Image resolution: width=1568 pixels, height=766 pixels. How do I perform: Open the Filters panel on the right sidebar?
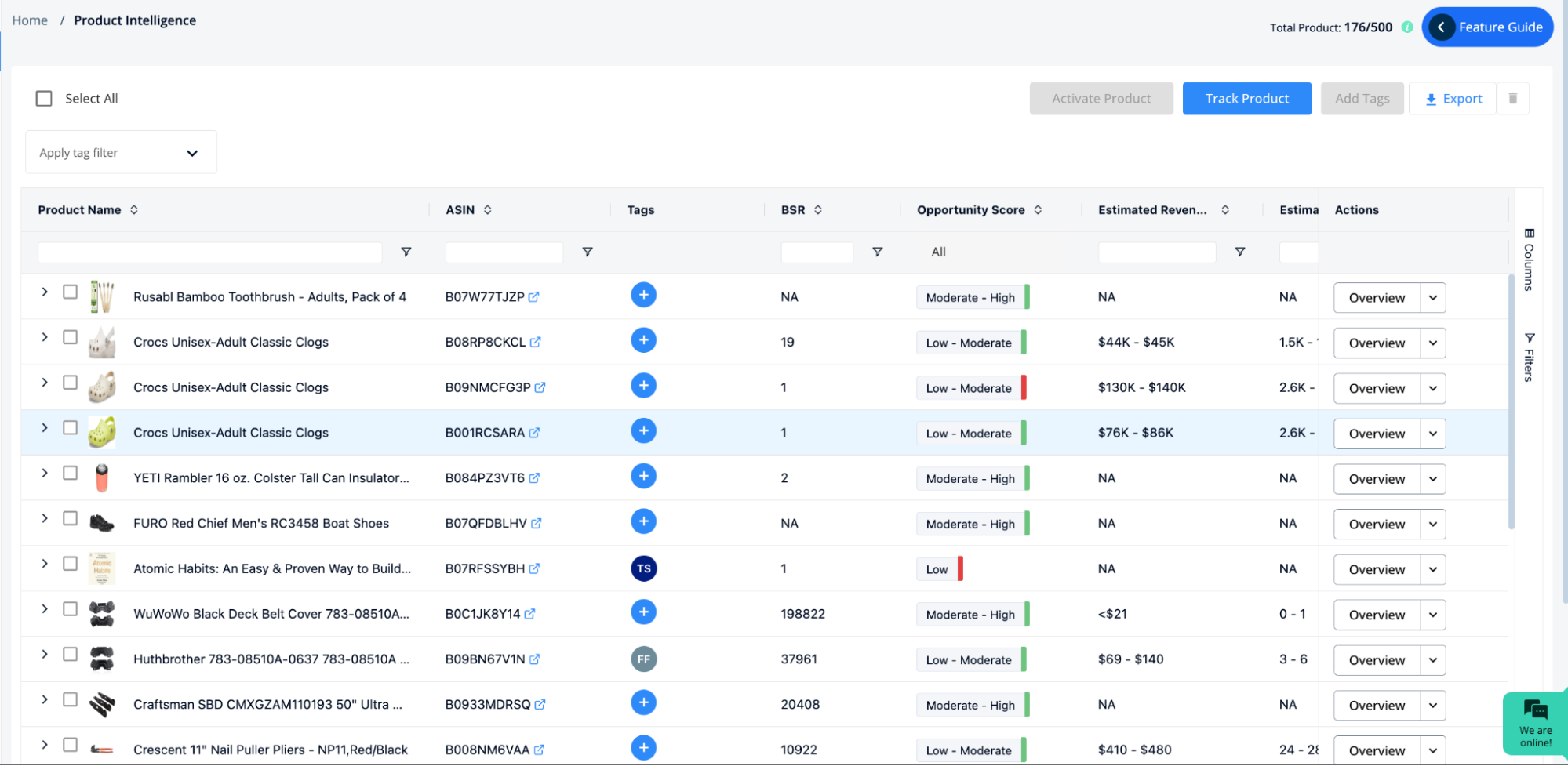tap(1528, 353)
